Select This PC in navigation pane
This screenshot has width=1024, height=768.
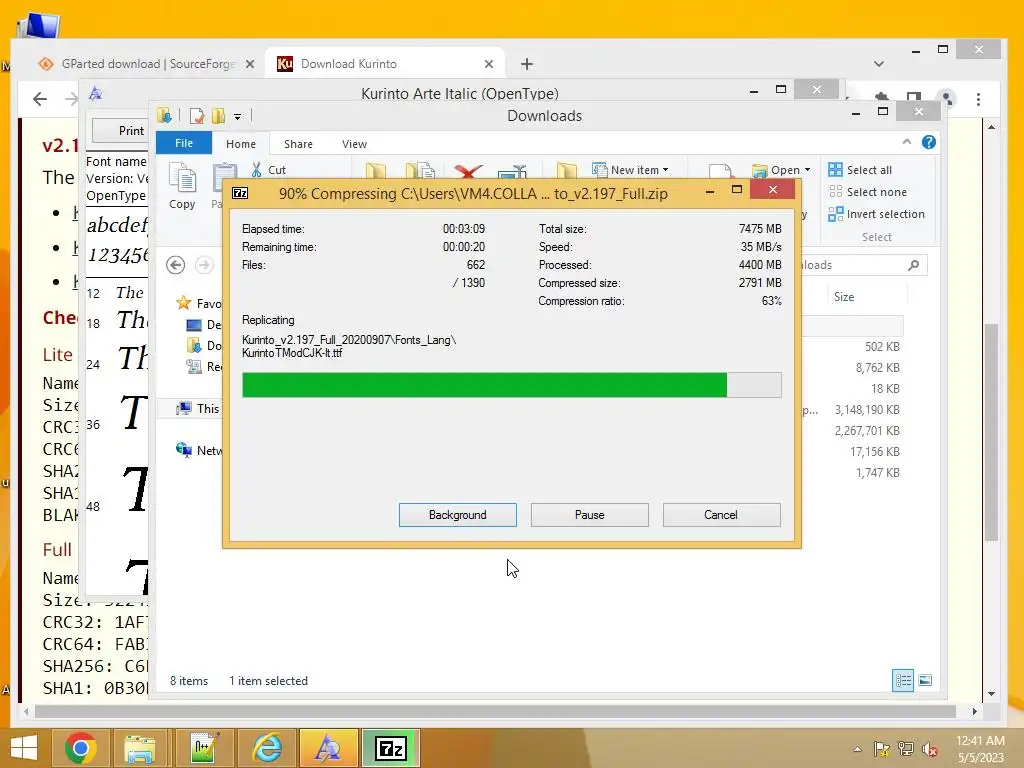point(199,408)
